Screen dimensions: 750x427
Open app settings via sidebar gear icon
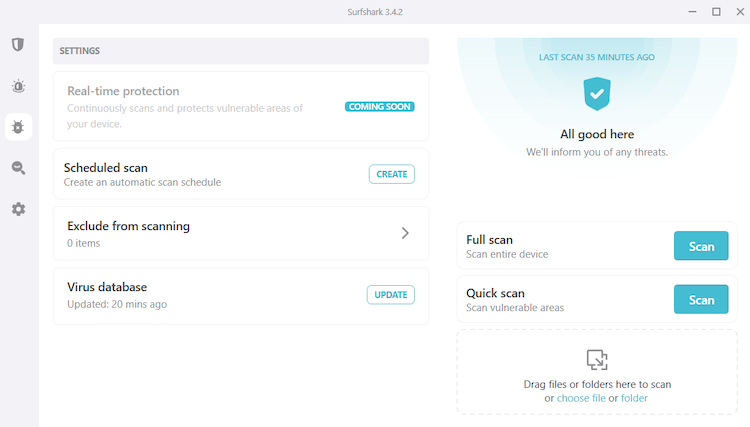18,209
